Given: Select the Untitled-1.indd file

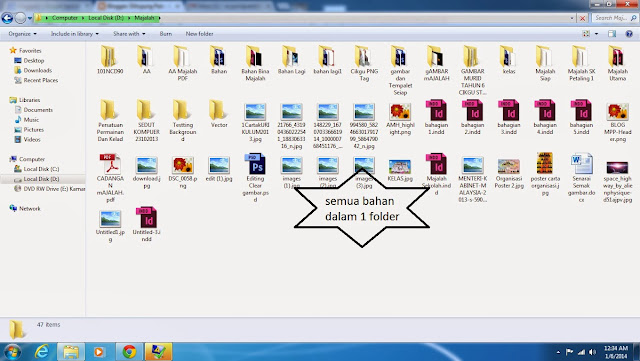Looking at the screenshot, I should click(146, 224).
